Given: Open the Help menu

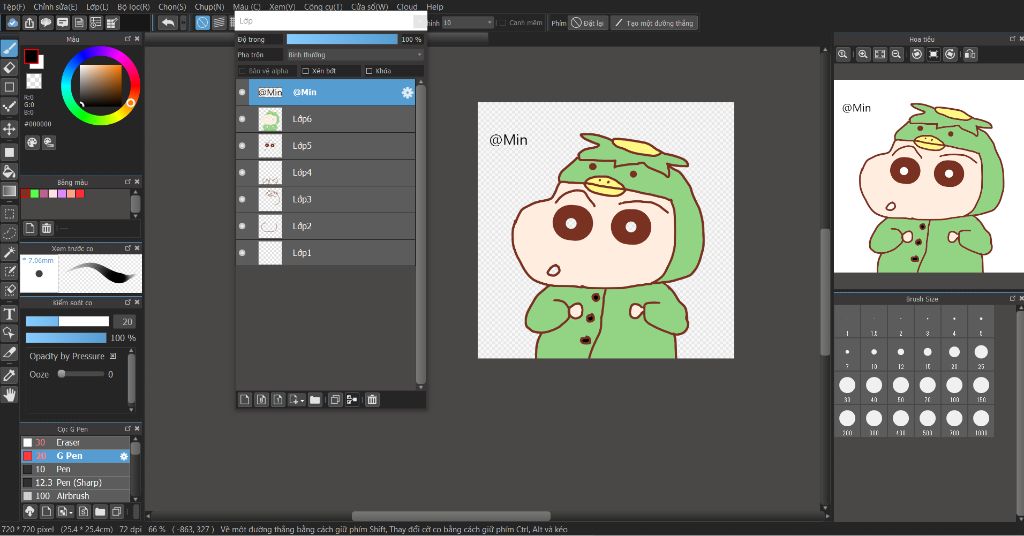Looking at the screenshot, I should (x=435, y=7).
